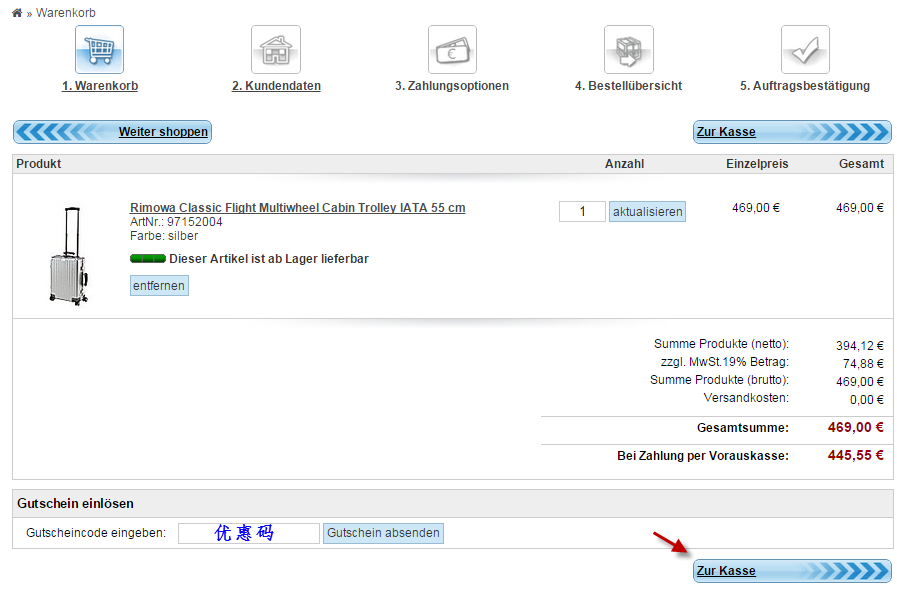This screenshot has width=897, height=590.
Task: Click the Vorauskasse price 445,55 €
Action: click(x=855, y=456)
